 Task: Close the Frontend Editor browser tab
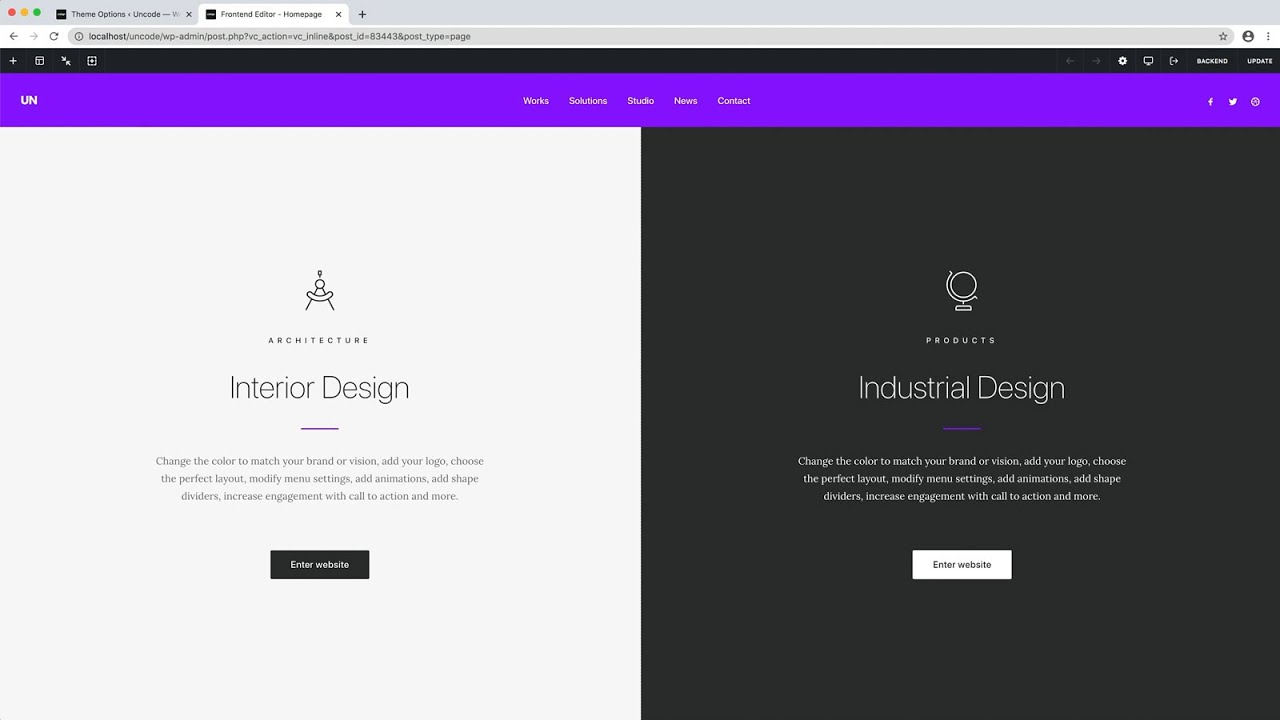click(x=339, y=14)
